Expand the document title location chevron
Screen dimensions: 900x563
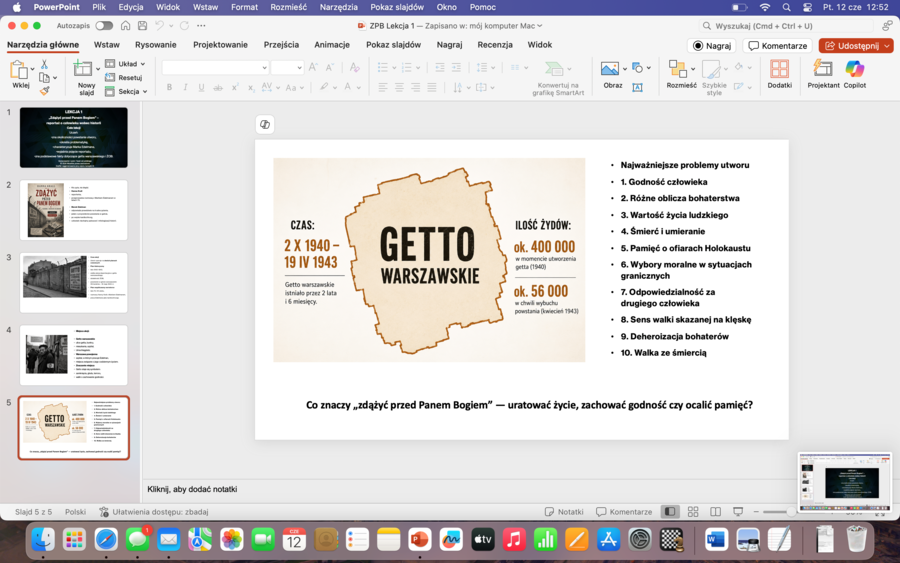540,26
